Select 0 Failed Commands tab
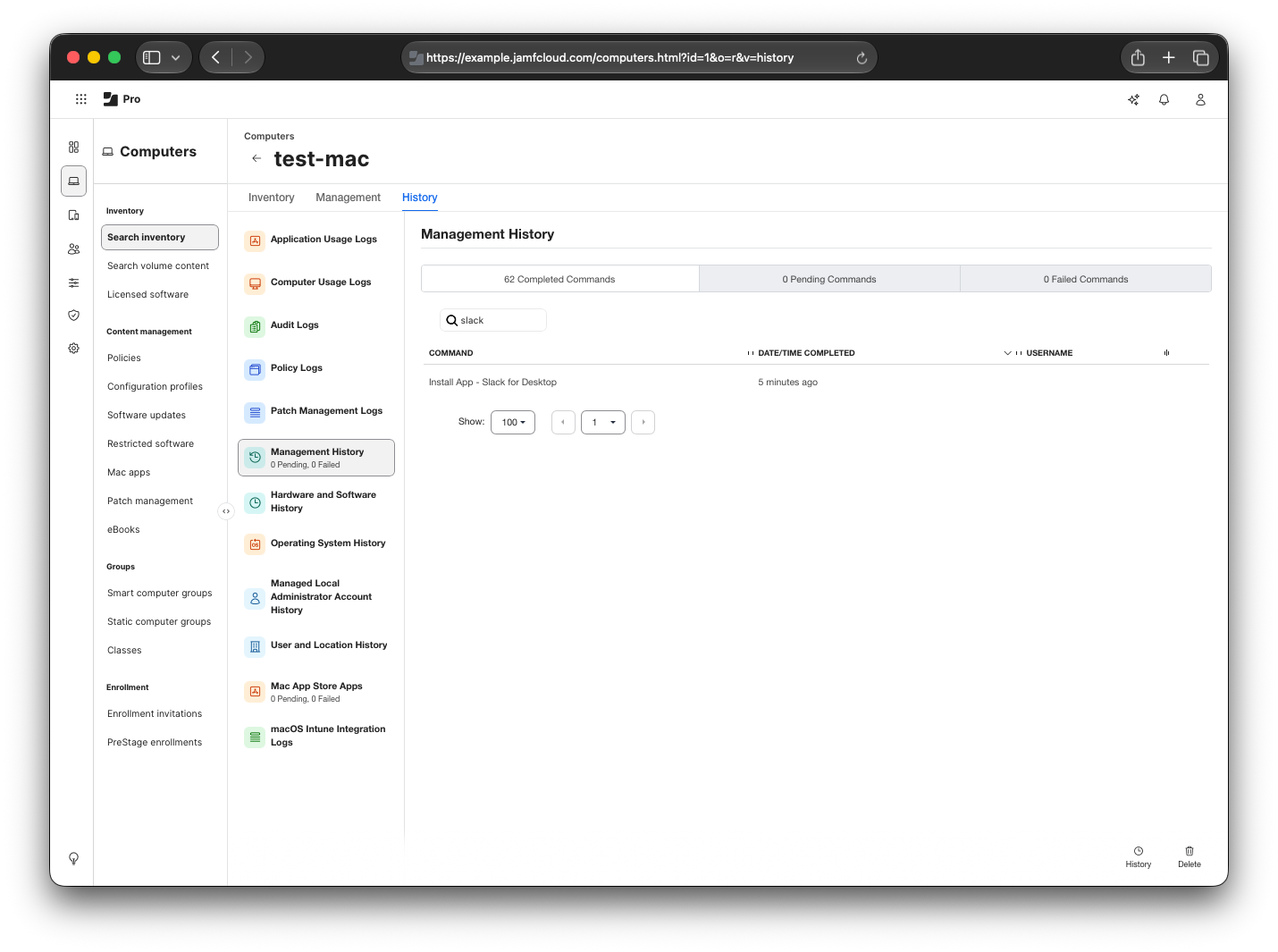The image size is (1278, 952). pos(1086,279)
